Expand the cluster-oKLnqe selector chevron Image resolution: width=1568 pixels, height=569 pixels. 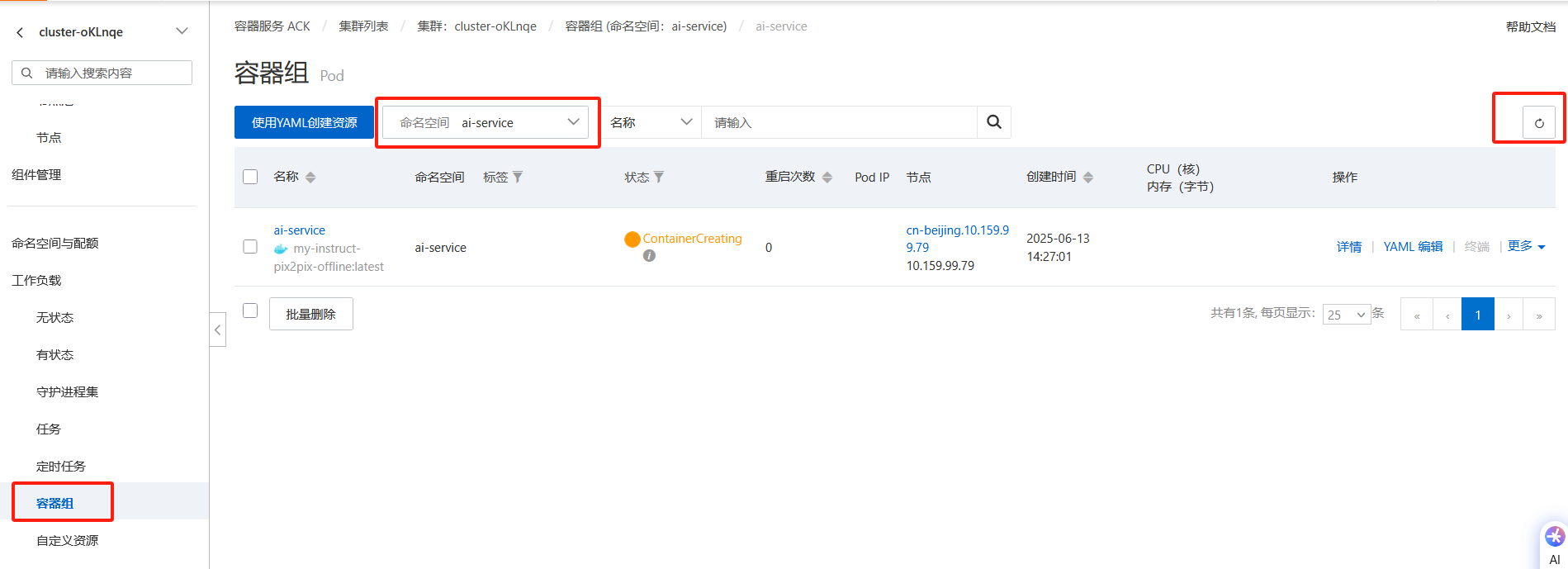point(182,31)
